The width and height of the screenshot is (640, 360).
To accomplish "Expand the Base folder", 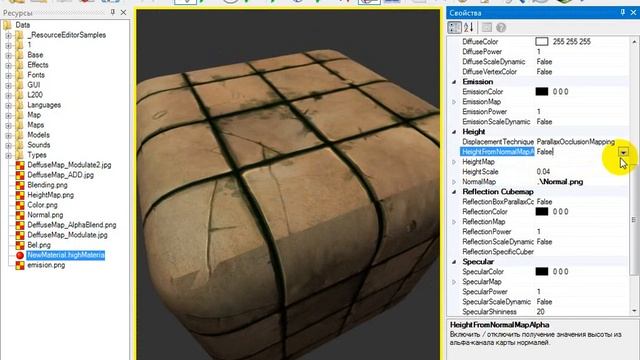I will [8, 55].
